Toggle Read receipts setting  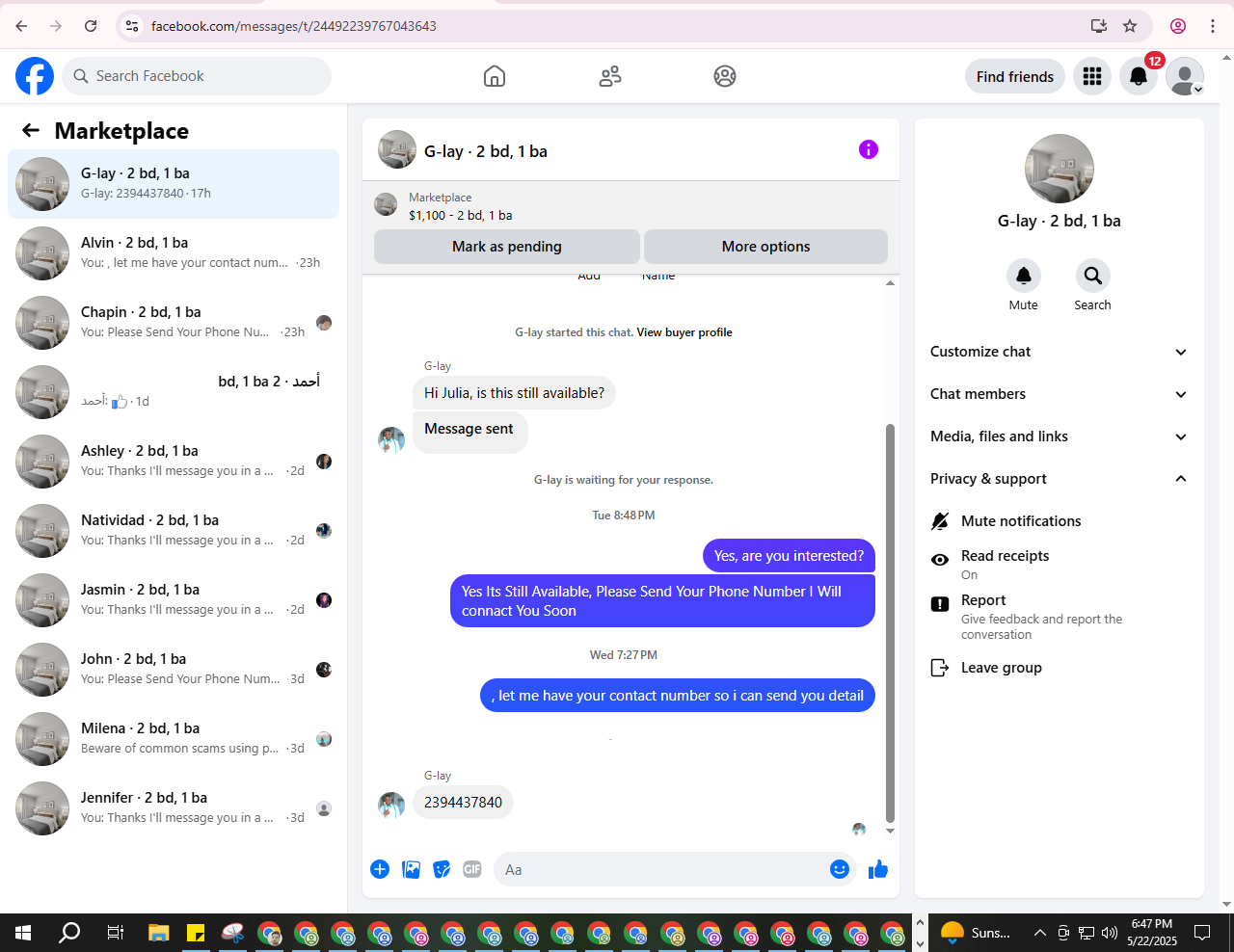click(x=1059, y=564)
